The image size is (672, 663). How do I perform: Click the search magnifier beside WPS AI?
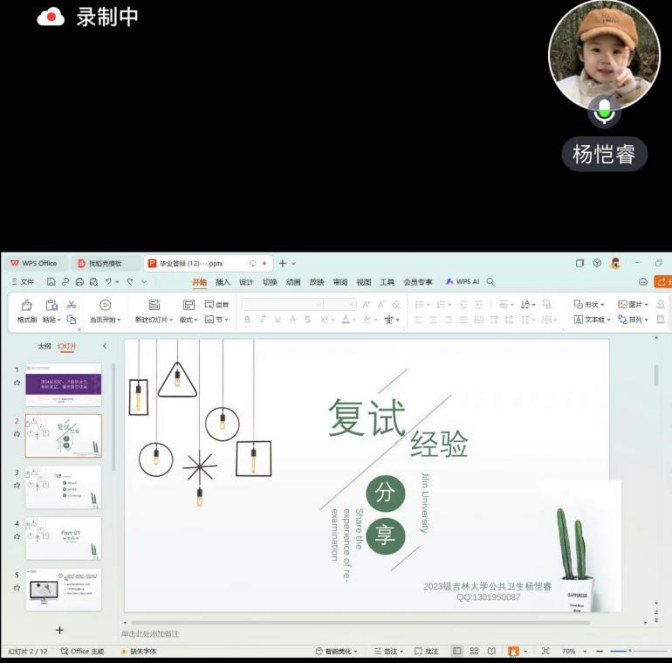[x=492, y=282]
